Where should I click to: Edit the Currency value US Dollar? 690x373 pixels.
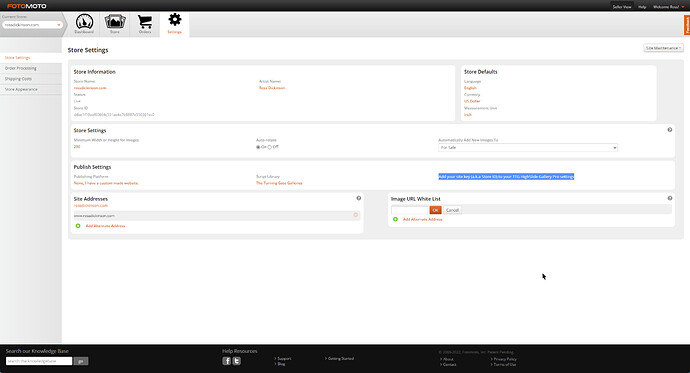tap(472, 101)
